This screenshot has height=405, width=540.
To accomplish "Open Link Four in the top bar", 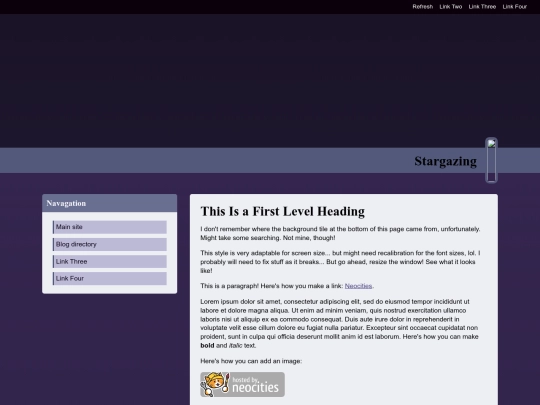I will pos(515,7).
